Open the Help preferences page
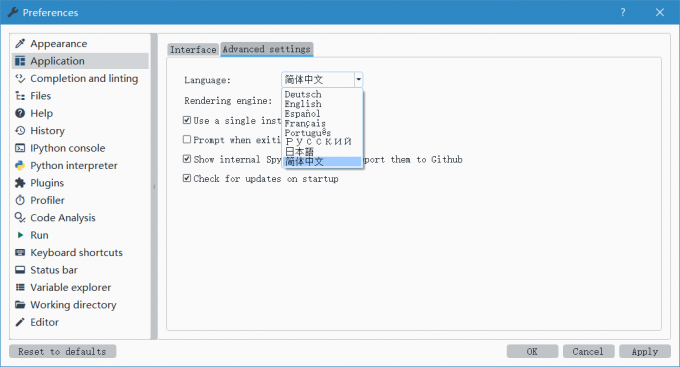The image size is (680, 367). [x=80, y=113]
